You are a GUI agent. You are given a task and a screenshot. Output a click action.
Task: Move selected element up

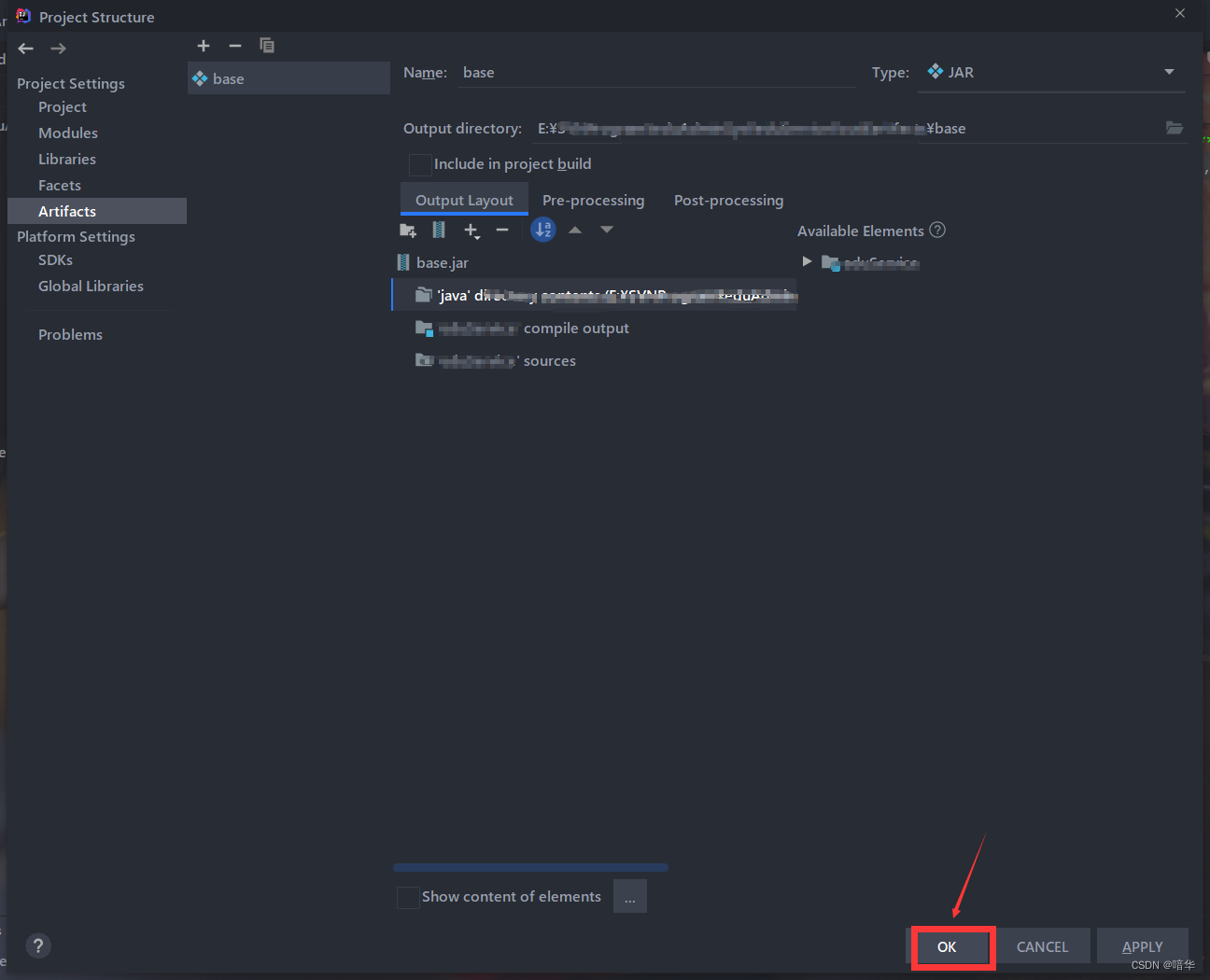(x=575, y=230)
